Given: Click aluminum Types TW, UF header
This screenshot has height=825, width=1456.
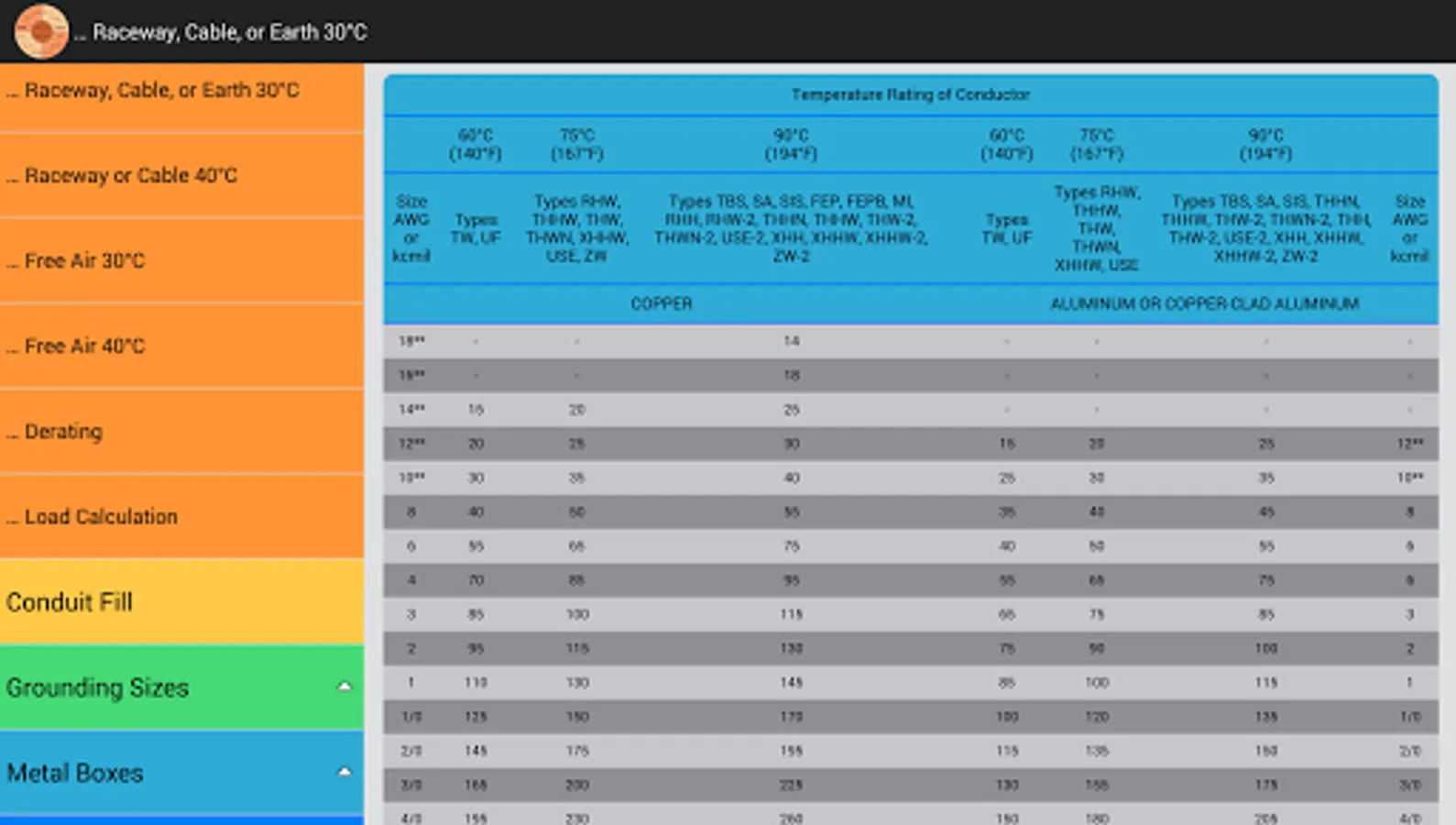Looking at the screenshot, I should click(x=1006, y=228).
